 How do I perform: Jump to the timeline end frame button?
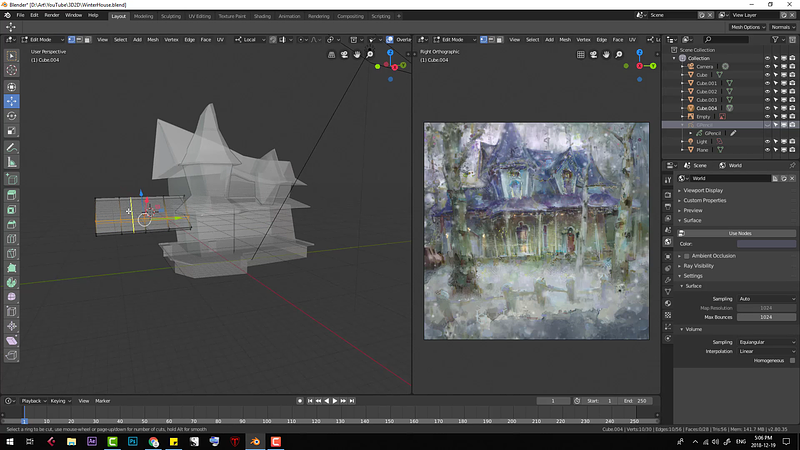pos(352,401)
